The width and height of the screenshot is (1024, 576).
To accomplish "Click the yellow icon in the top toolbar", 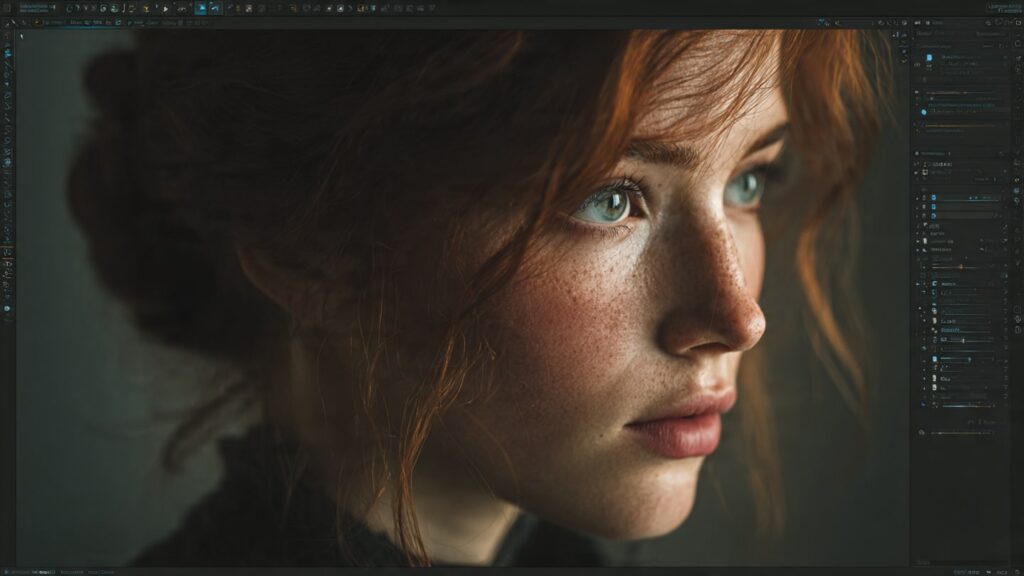I will click(145, 8).
